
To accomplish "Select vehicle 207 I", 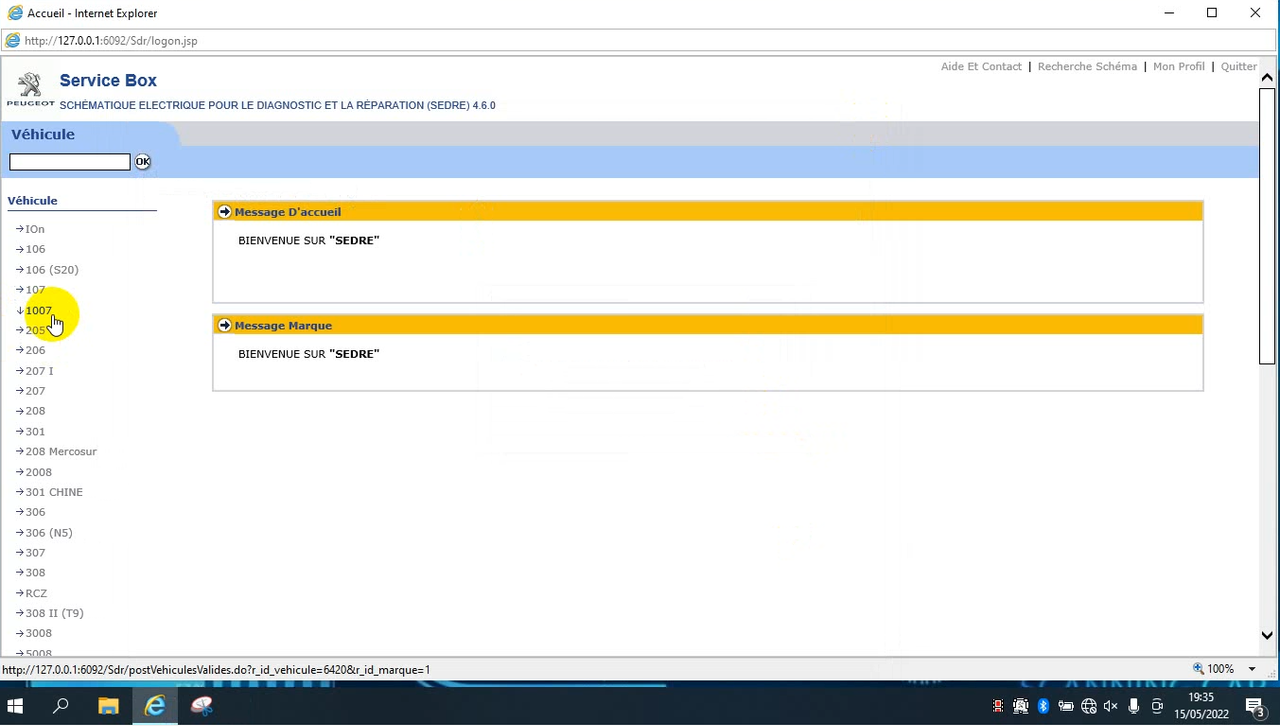I will pos(40,371).
